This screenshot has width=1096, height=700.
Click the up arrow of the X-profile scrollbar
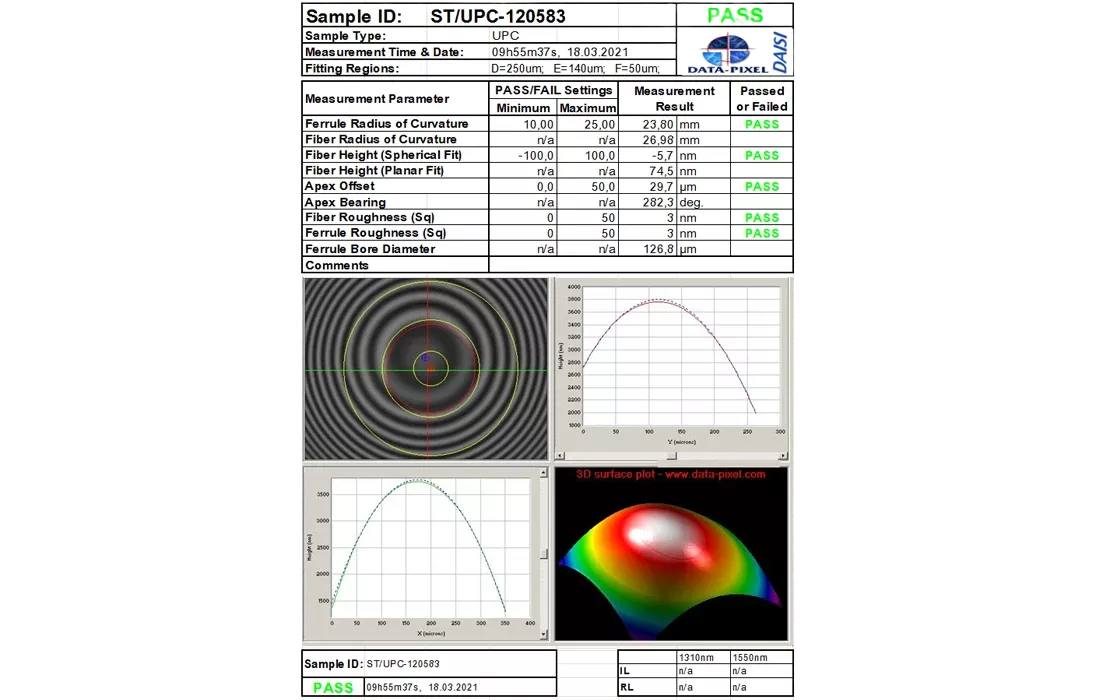[x=544, y=474]
